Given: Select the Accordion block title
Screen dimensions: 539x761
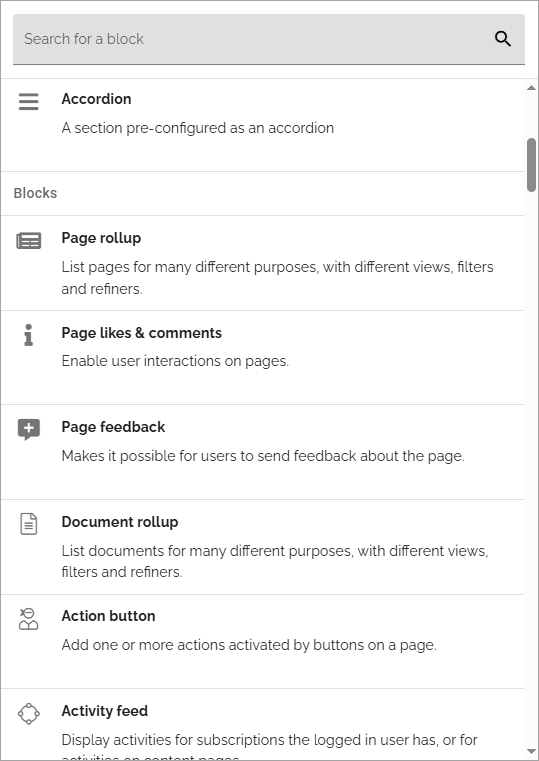Looking at the screenshot, I should [x=96, y=99].
